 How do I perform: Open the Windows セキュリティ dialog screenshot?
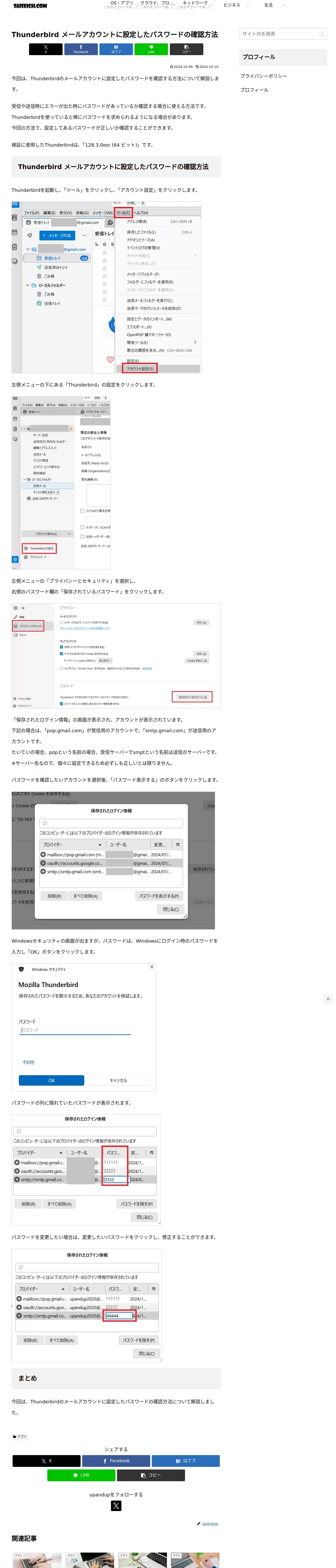[x=83, y=1028]
